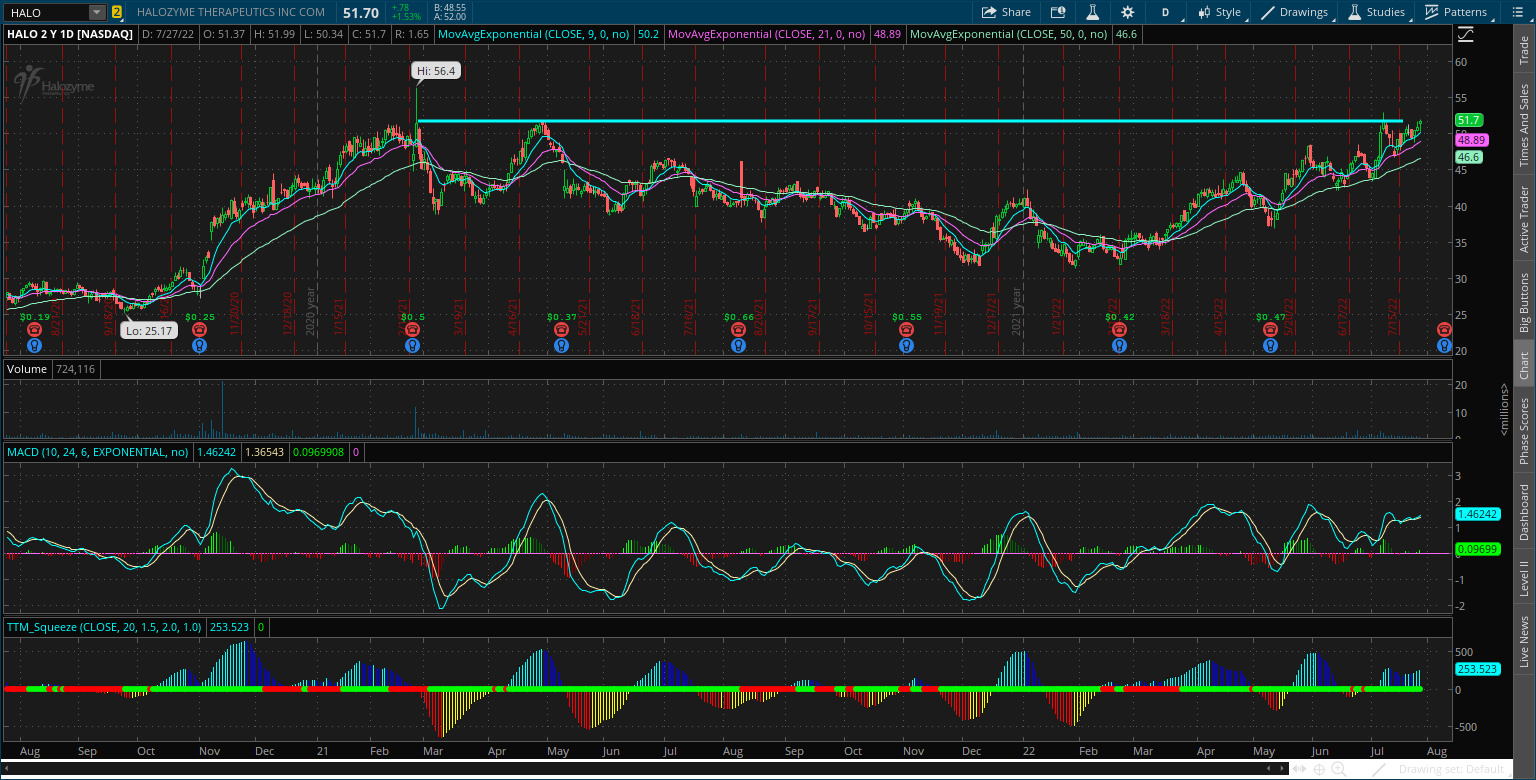Open the Drawings dropdown
The width and height of the screenshot is (1536, 780).
(1296, 12)
